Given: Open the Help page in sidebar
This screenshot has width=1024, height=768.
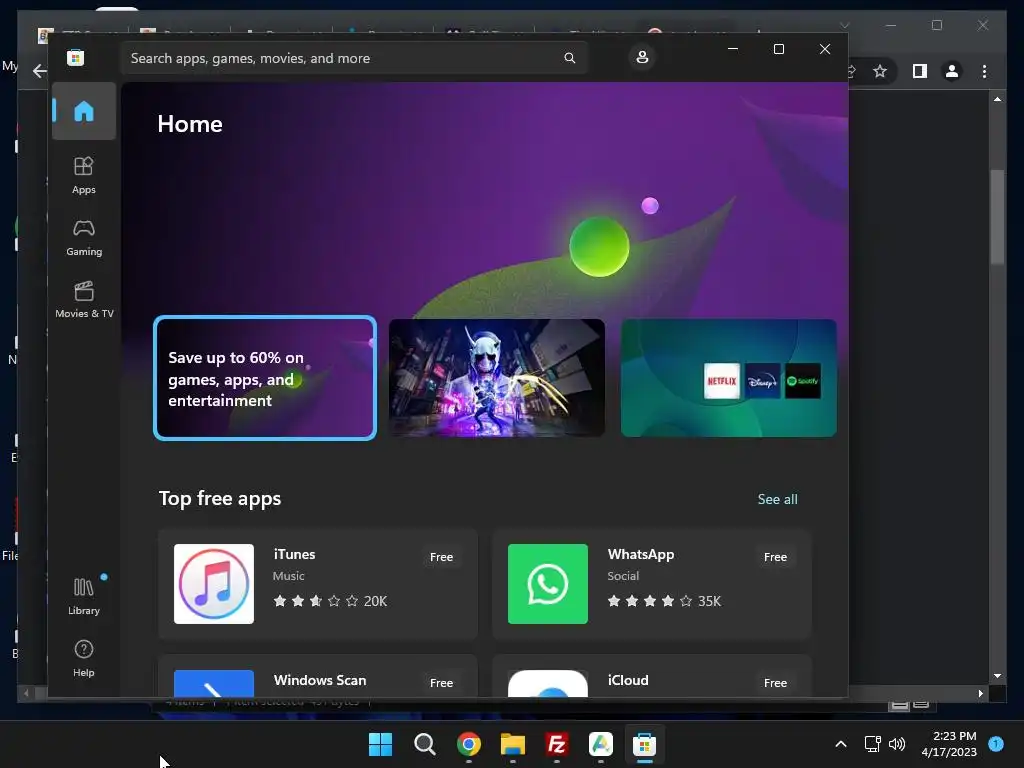Looking at the screenshot, I should pos(84,658).
